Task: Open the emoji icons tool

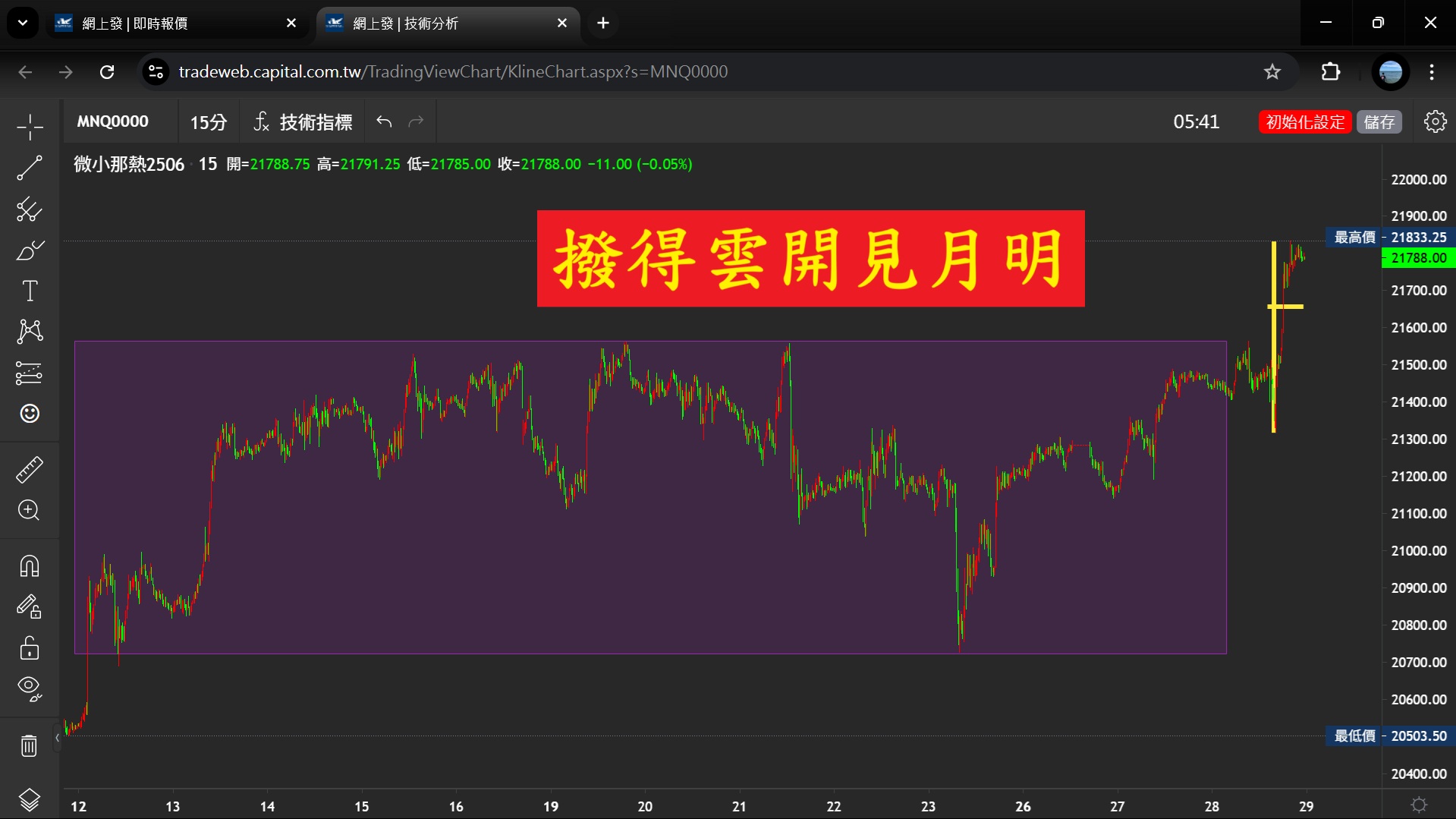Action: 30,414
